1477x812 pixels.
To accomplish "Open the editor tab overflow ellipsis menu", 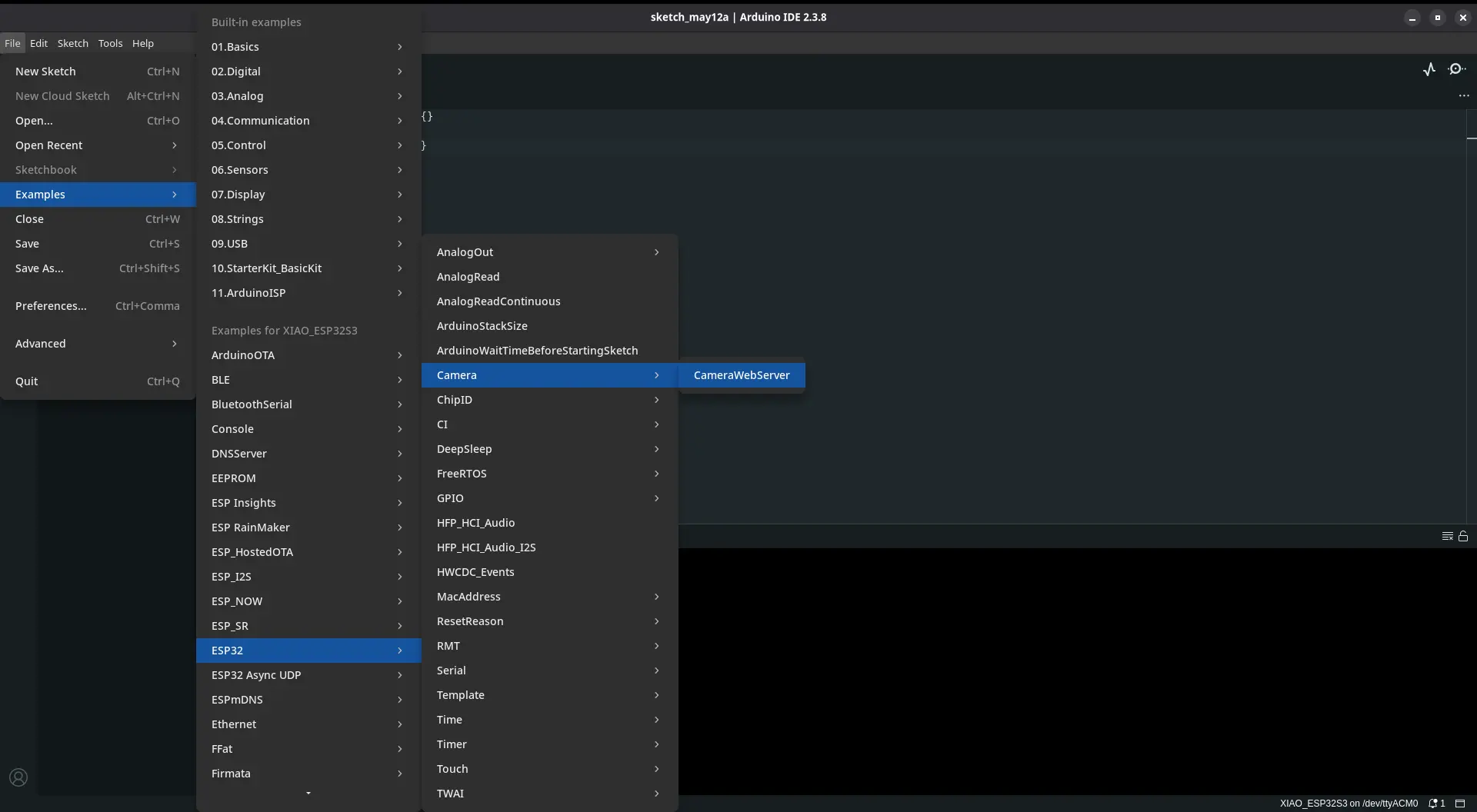I will click(x=1464, y=95).
